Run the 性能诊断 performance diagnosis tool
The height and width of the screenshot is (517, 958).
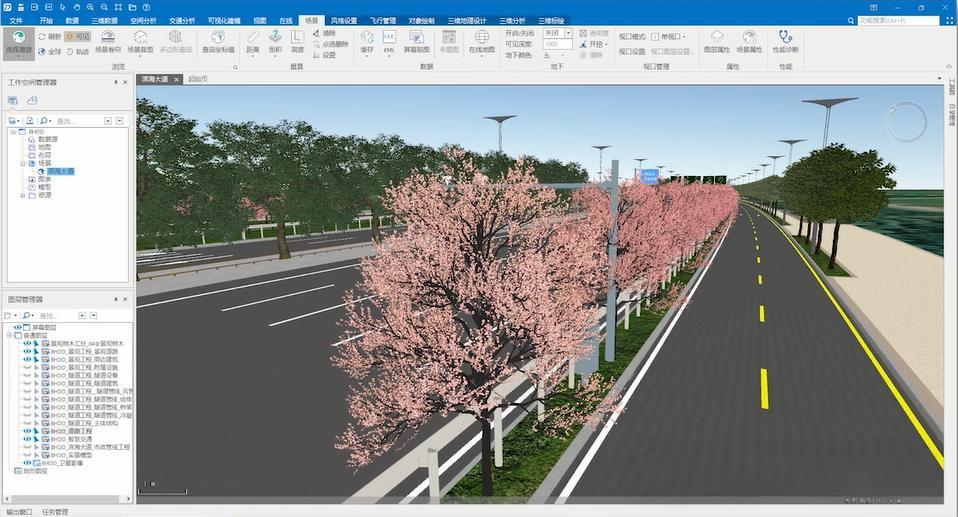point(785,41)
